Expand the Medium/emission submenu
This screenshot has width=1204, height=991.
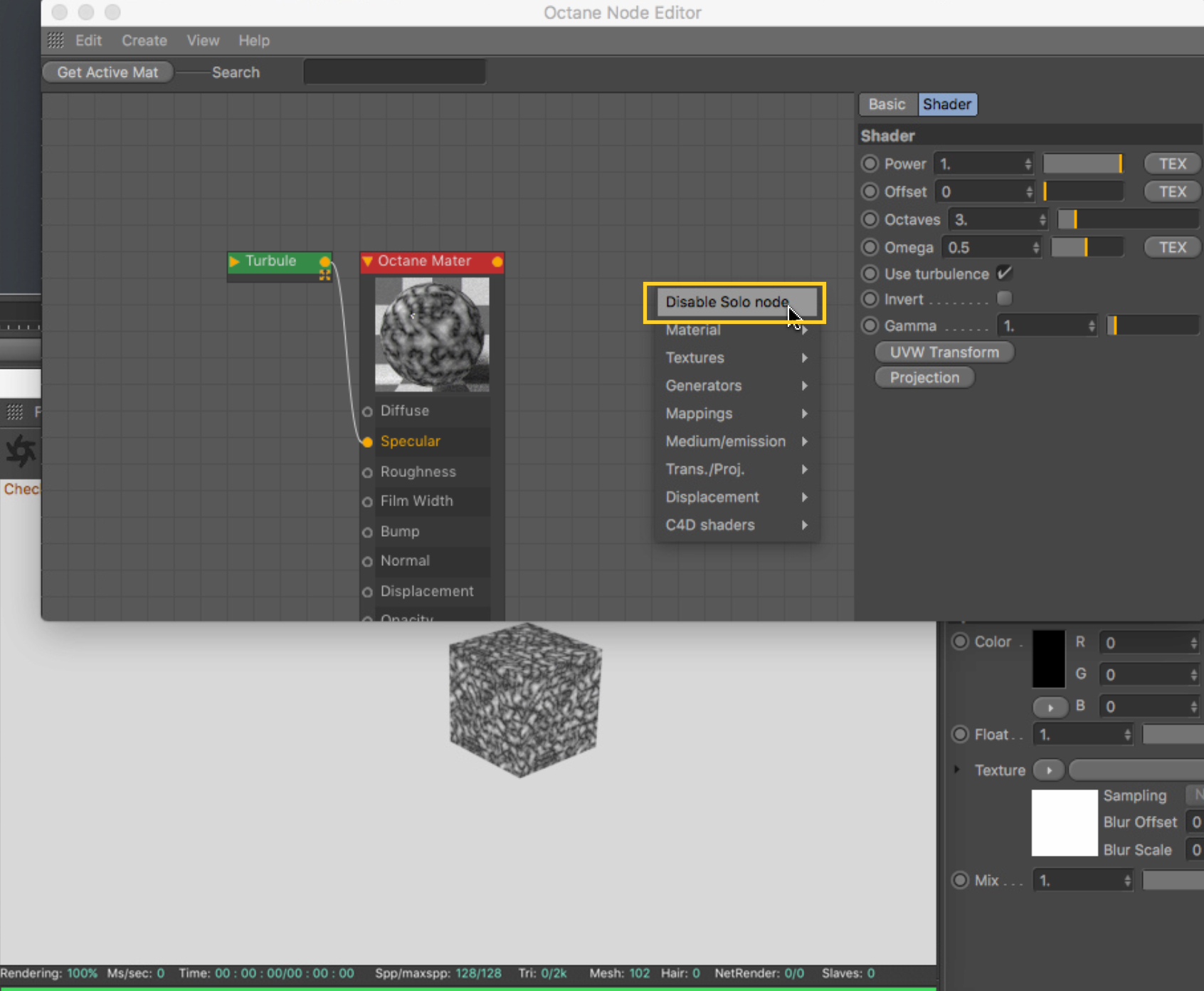(736, 441)
